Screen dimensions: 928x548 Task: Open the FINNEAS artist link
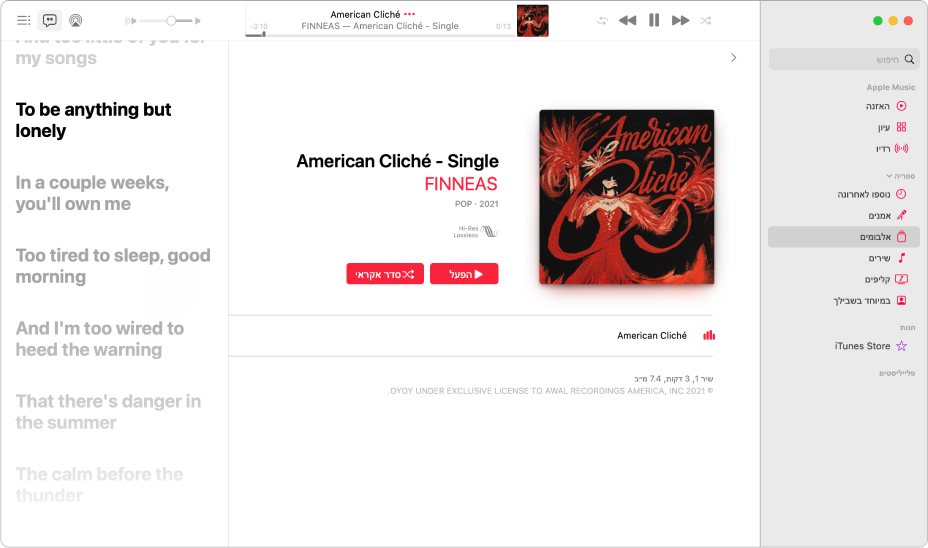coord(461,184)
